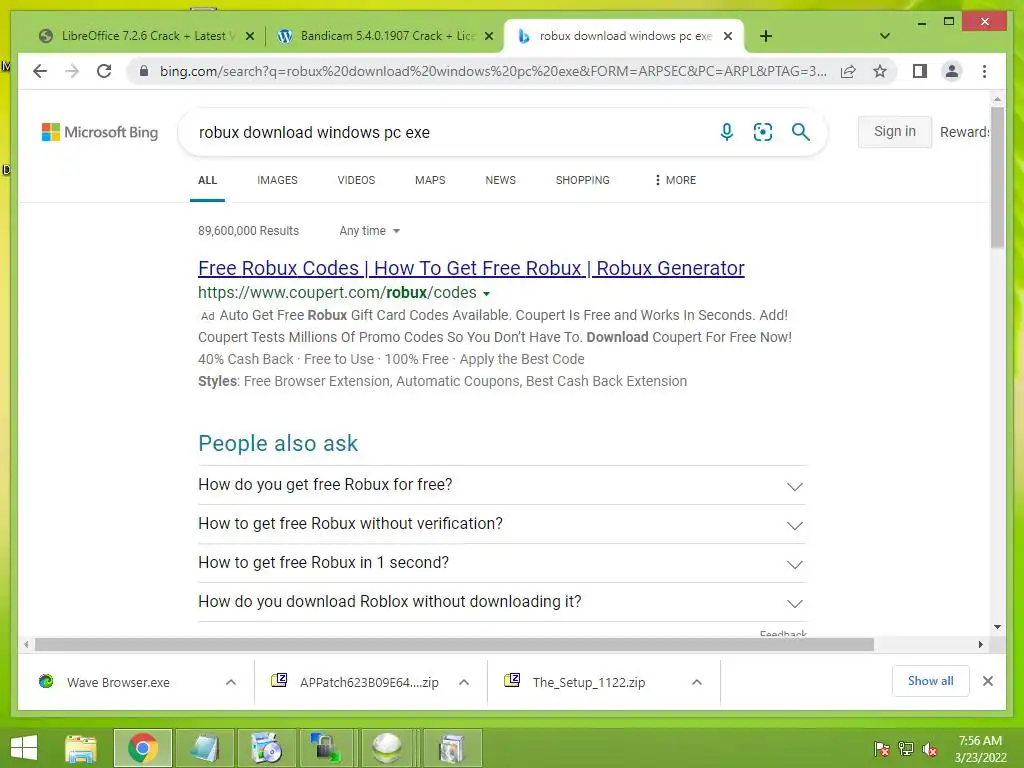
Task: Reload the Bing search page
Action: coord(104,71)
